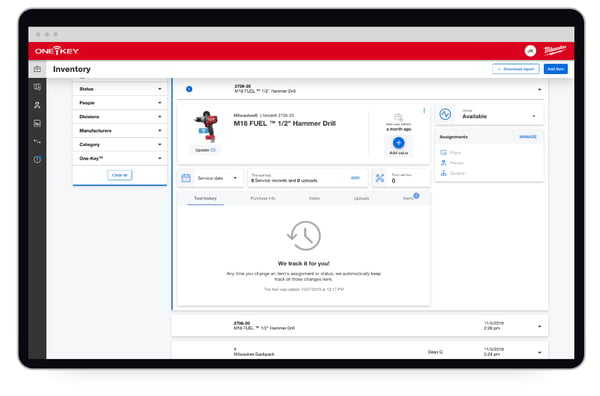Screen dimensions: 600x396
Task: Switch to the Purchase info tab
Action: coord(263,198)
